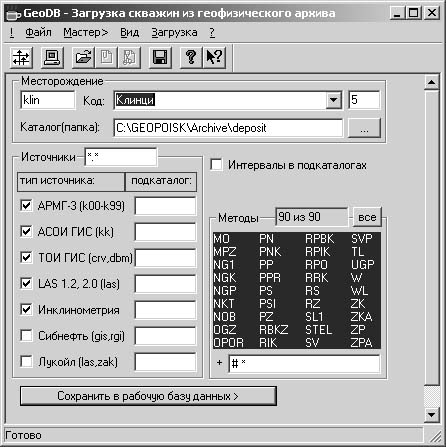Click the GeoDB title bar app icon
Image resolution: width=446 pixels, height=447 pixels.
coord(13,14)
